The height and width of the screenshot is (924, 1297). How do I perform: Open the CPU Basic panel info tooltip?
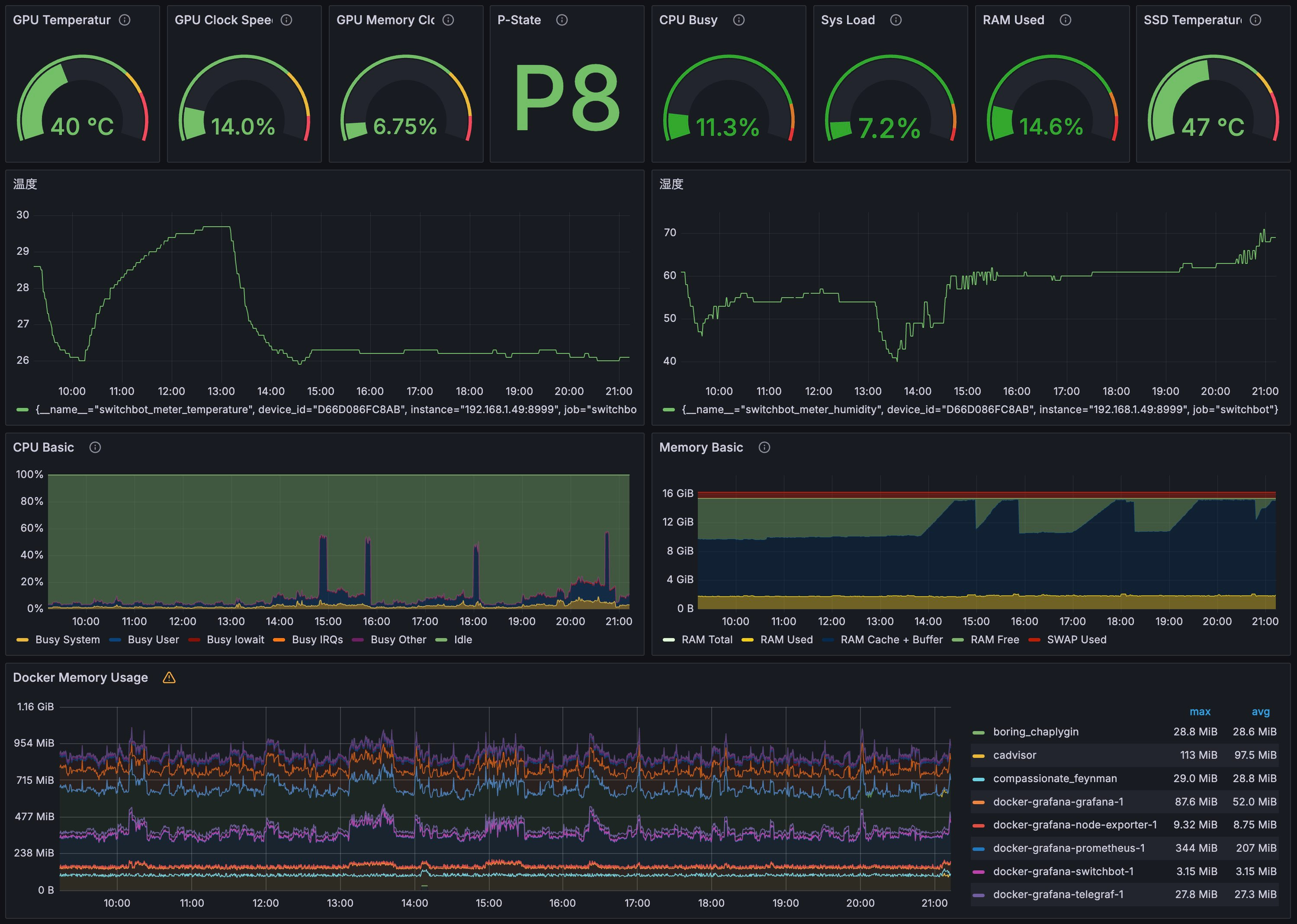(94, 448)
